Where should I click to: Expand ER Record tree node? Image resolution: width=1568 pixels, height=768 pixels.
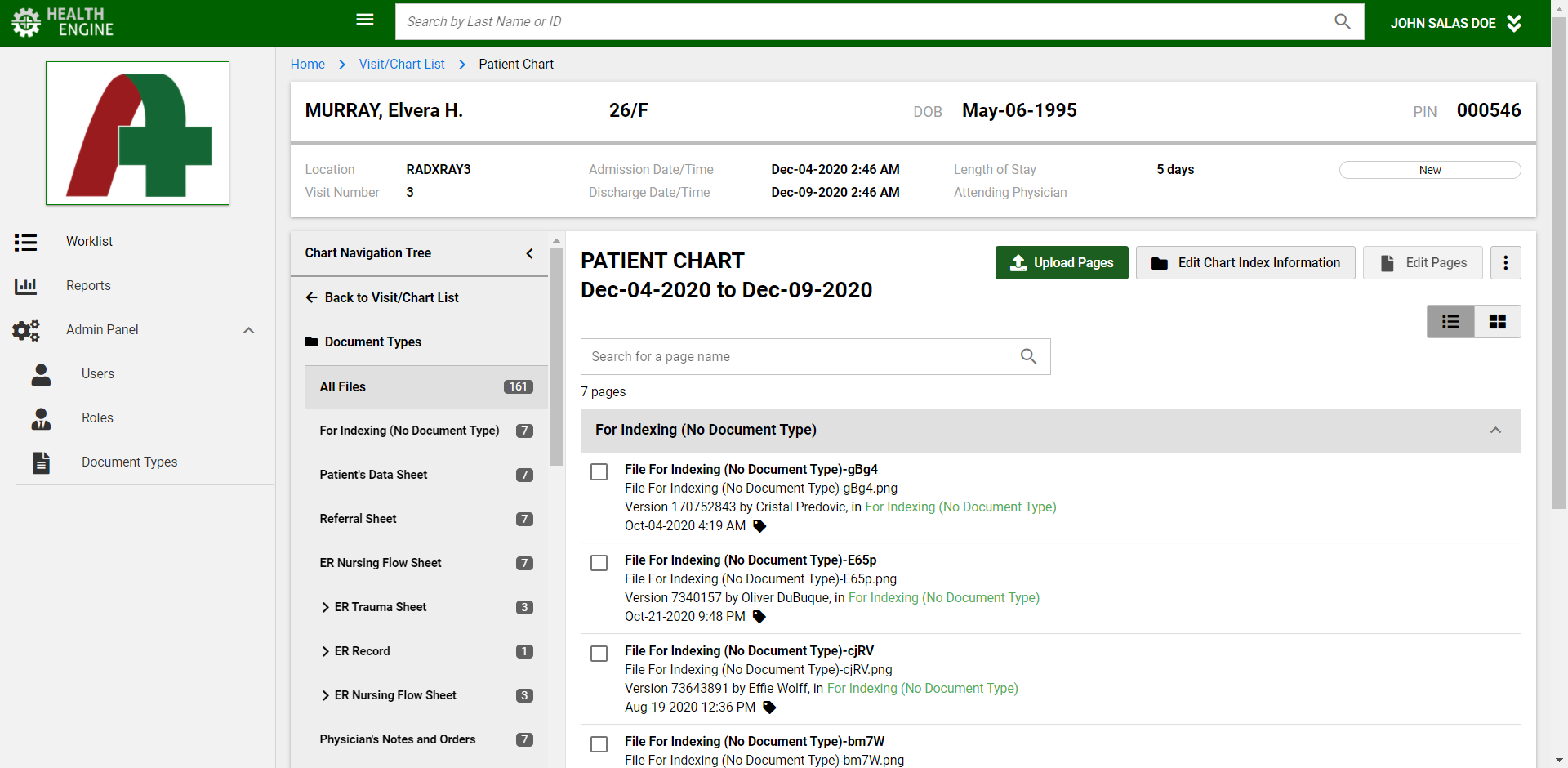325,652
